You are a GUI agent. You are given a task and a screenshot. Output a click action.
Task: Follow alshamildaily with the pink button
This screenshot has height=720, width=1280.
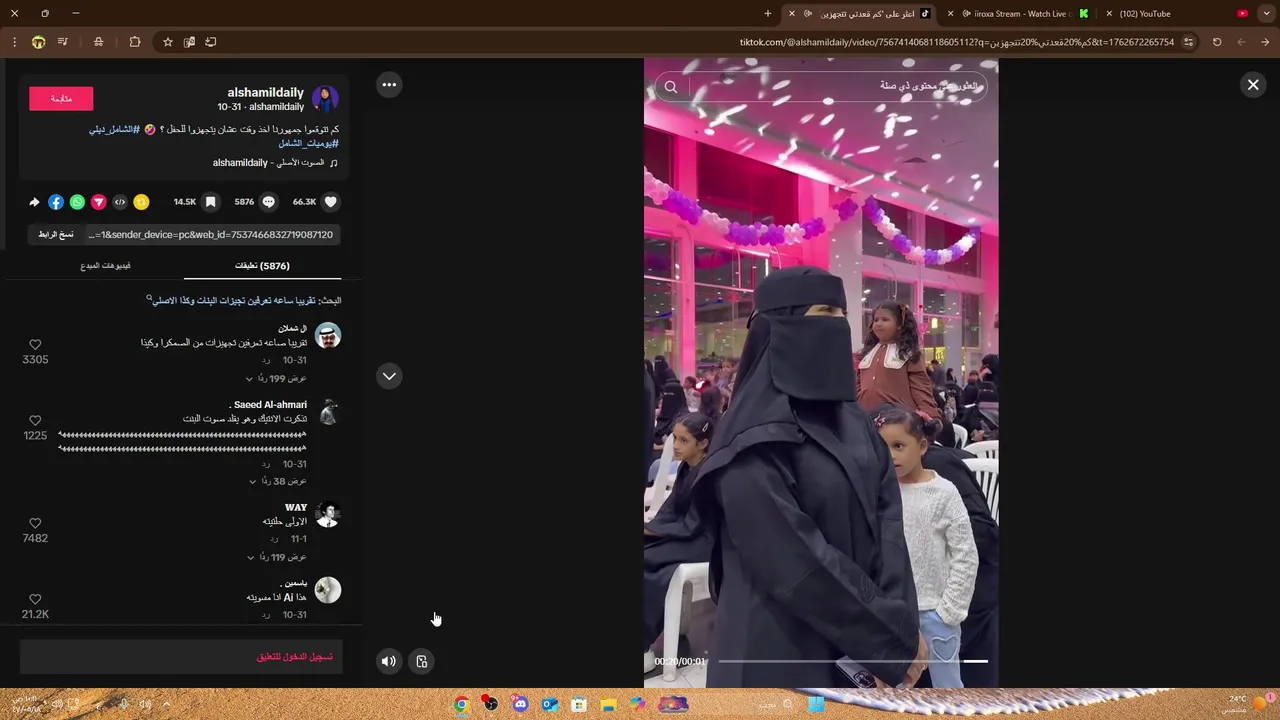tap(61, 98)
